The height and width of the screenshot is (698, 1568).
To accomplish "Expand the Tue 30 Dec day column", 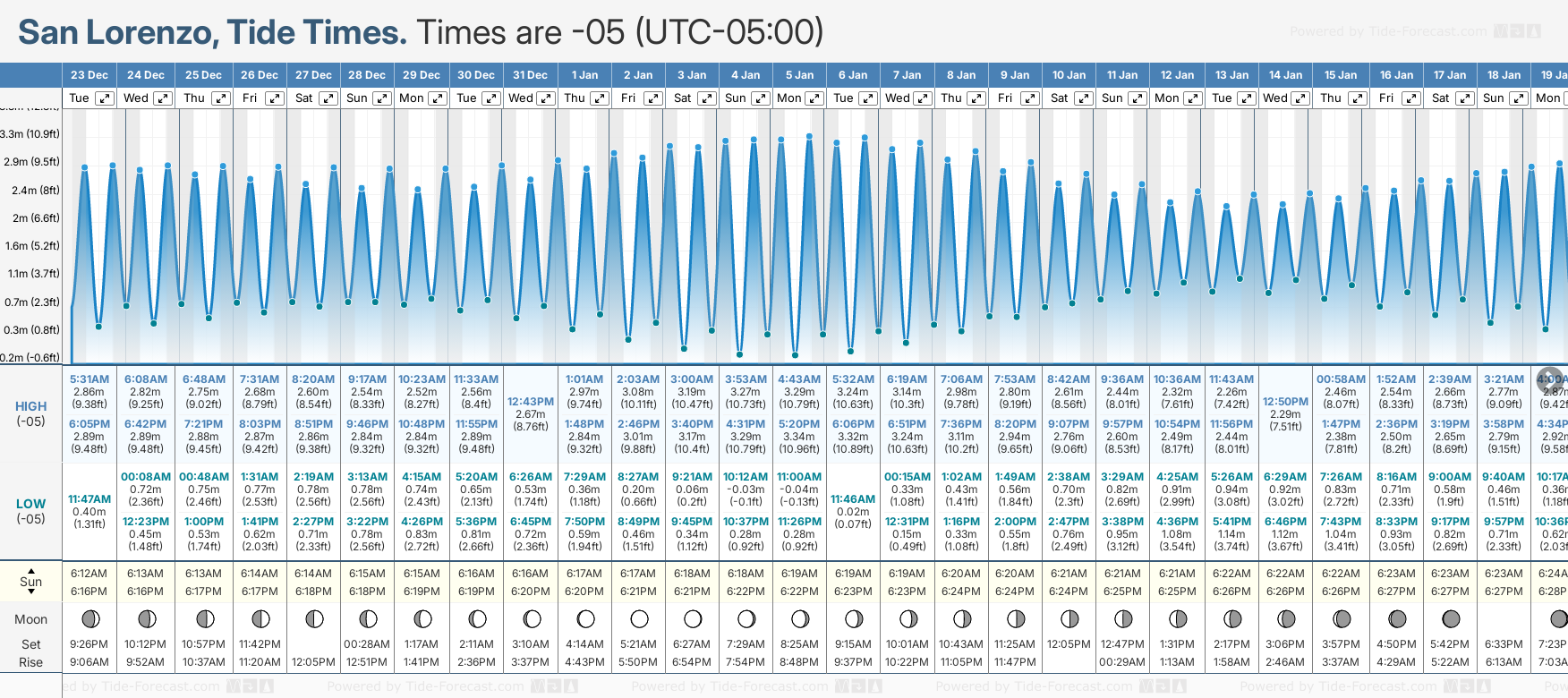I will [x=490, y=98].
